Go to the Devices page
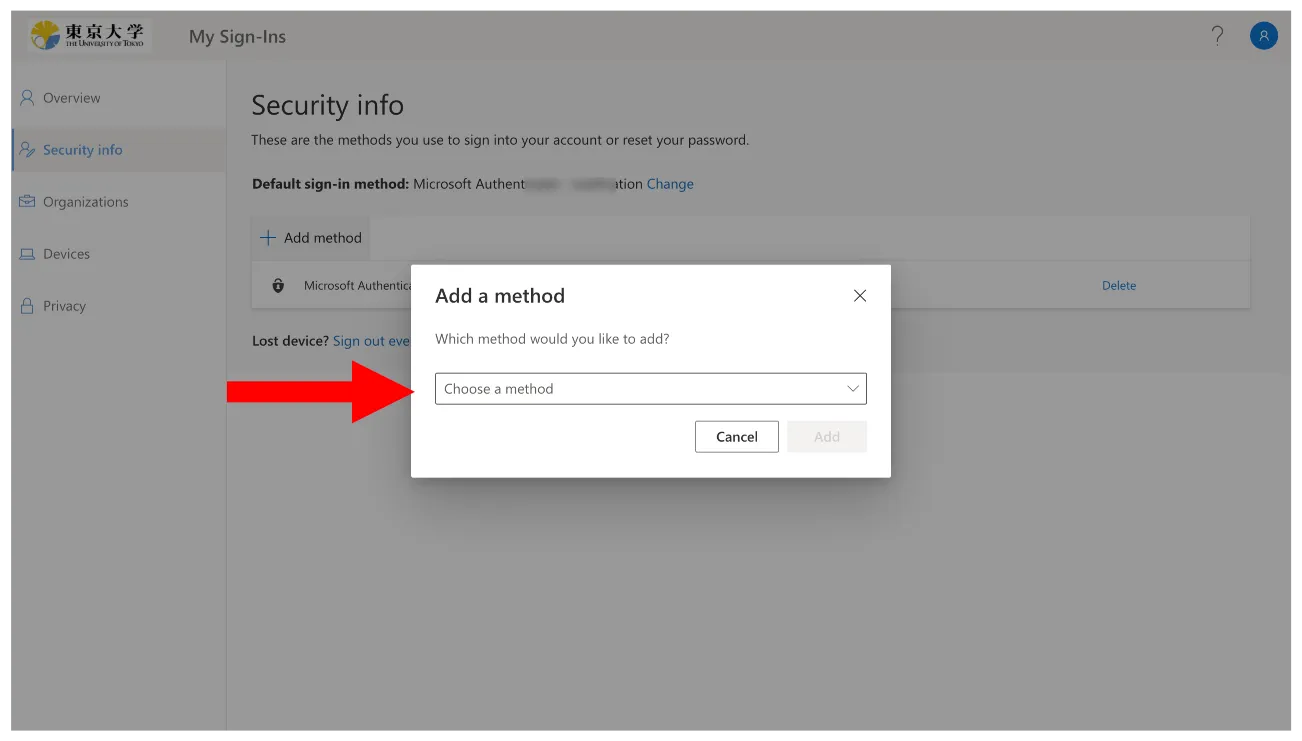Screen dimensions: 1302x741 (66, 254)
